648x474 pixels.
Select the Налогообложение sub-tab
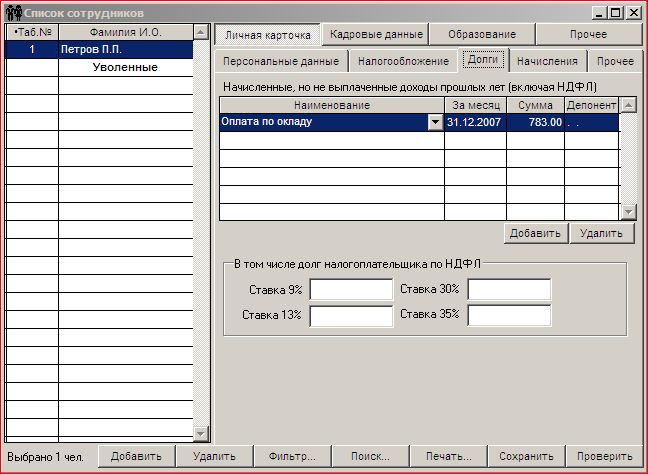point(403,62)
